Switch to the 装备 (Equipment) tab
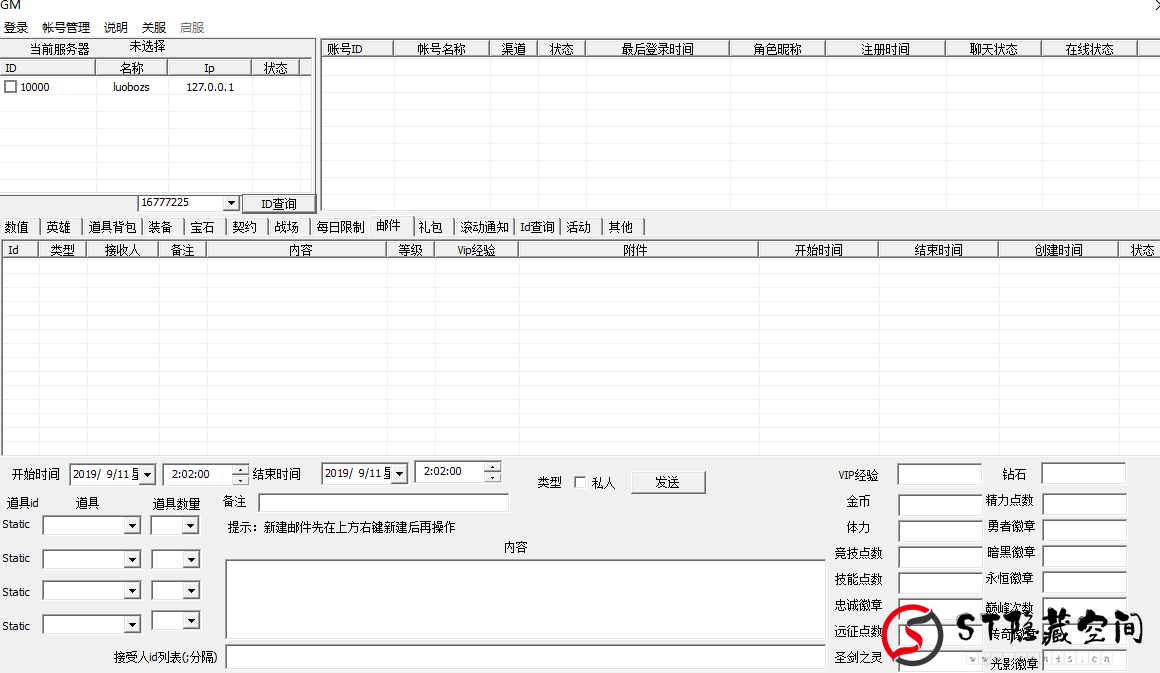Viewport: 1160px width, 673px height. tap(160, 226)
